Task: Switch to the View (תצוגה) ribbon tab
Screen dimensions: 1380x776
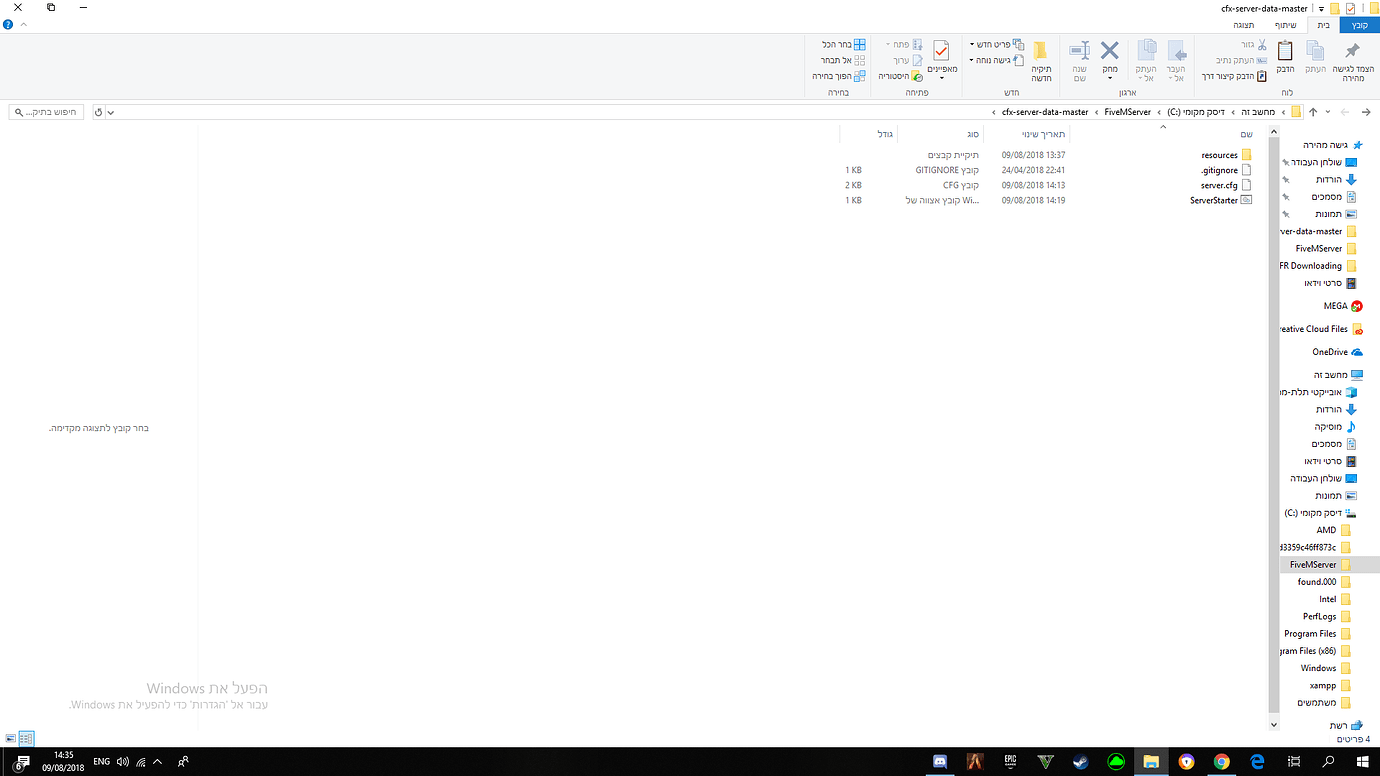Action: (1243, 25)
